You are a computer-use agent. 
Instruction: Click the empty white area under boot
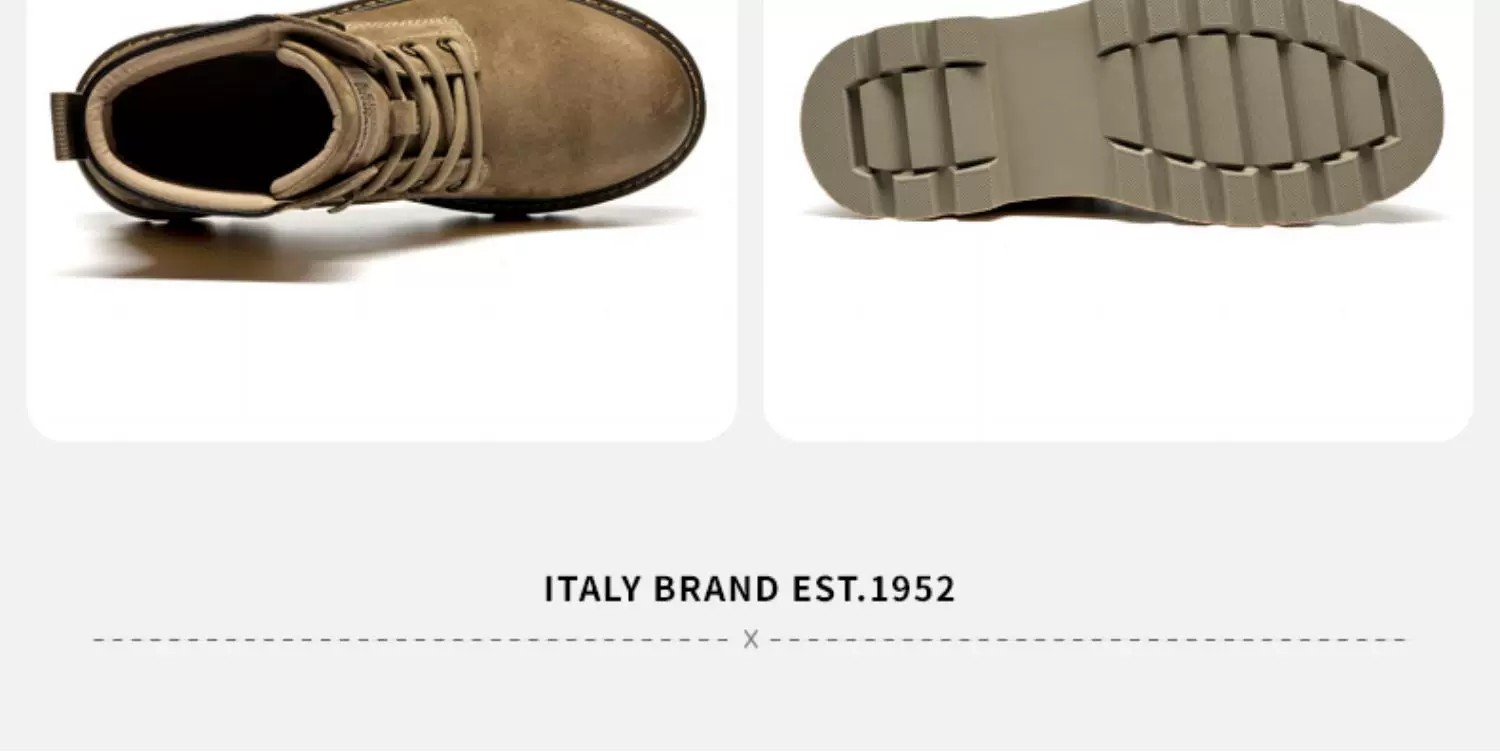(381, 360)
